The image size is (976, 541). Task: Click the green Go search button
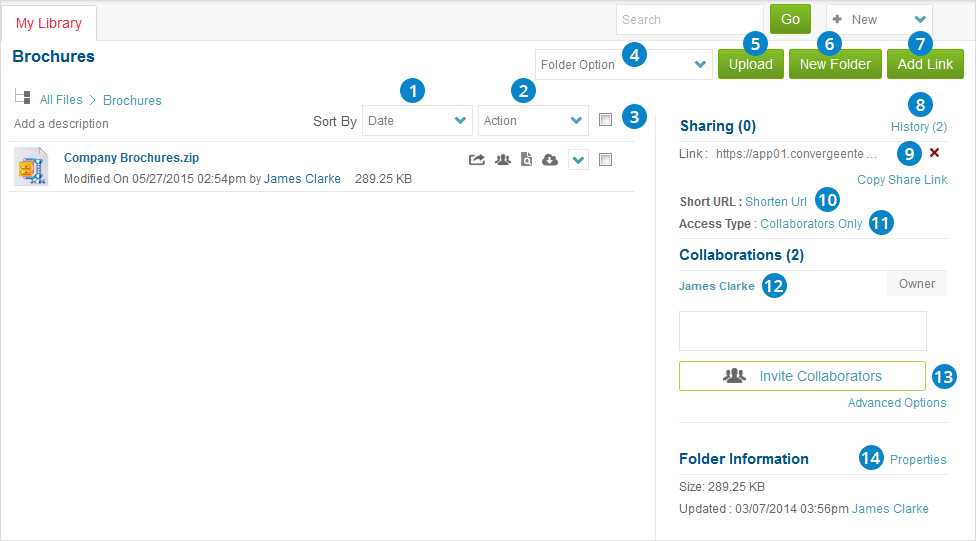tap(791, 19)
